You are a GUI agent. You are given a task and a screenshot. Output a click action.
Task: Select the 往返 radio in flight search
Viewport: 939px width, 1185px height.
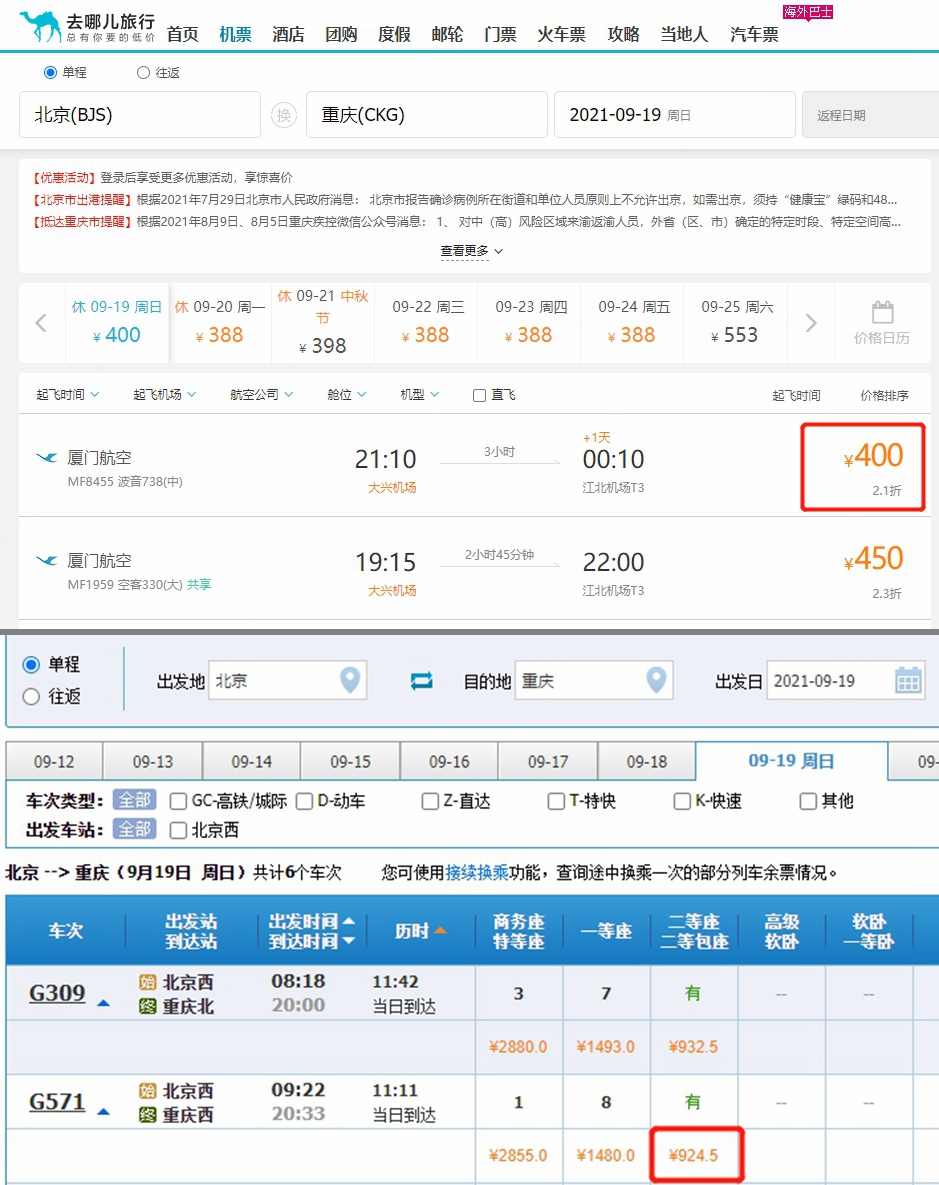[x=143, y=73]
